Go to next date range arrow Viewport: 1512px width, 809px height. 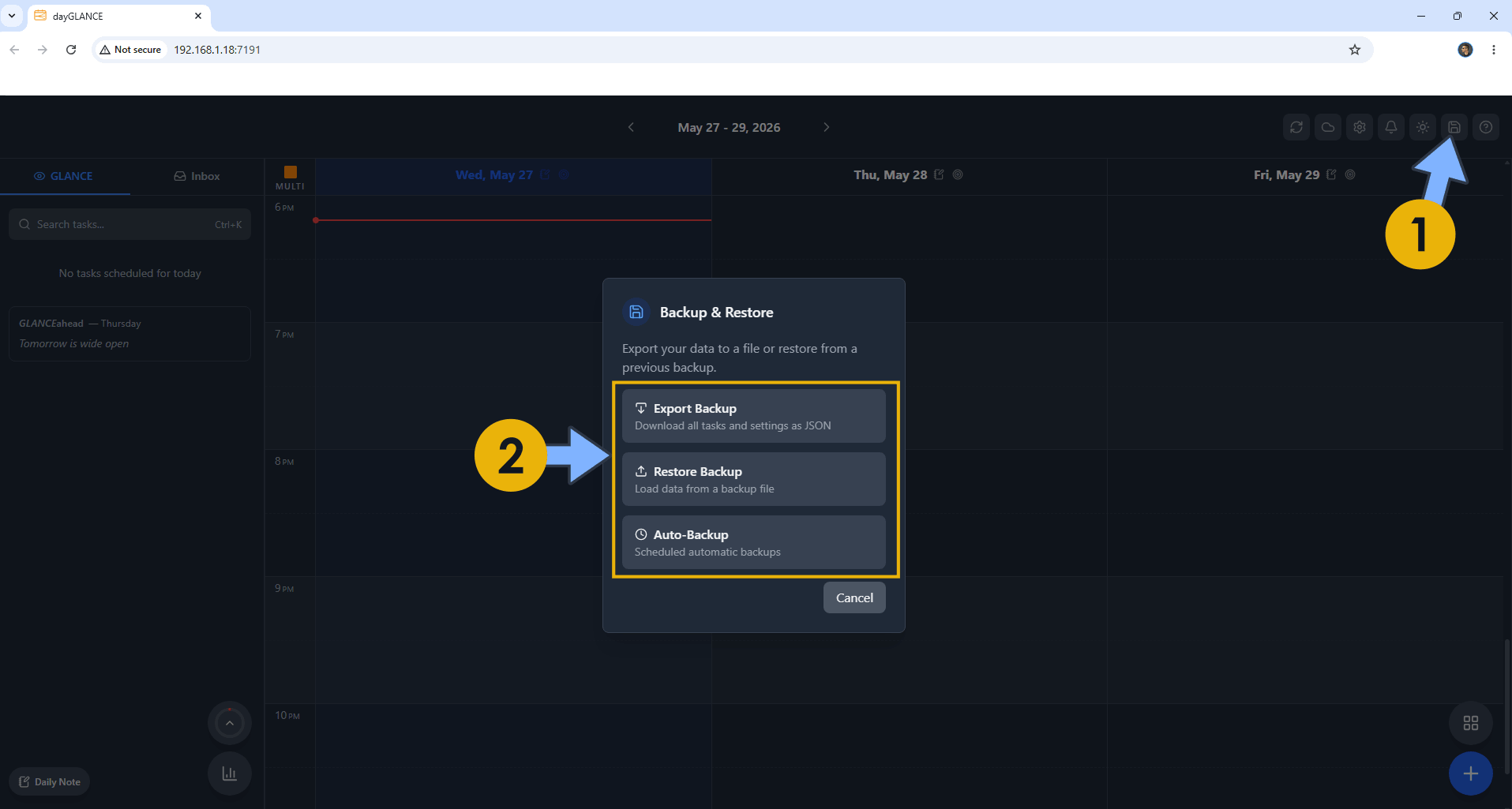[x=826, y=127]
